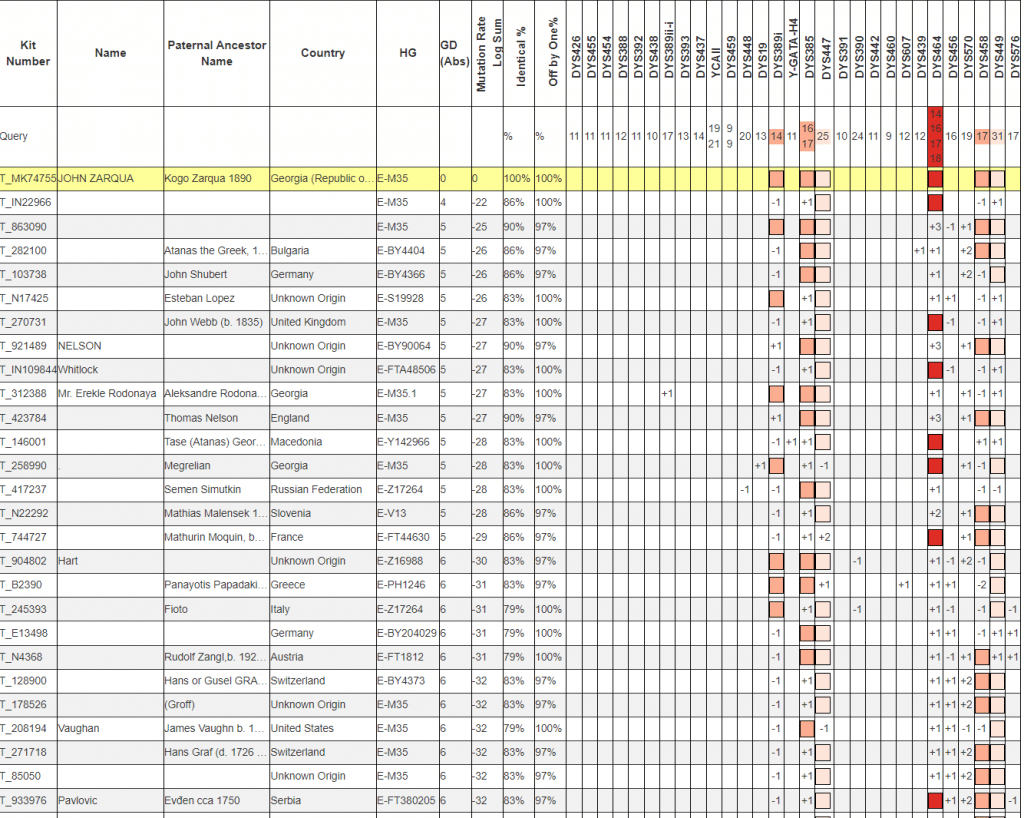Click the dark red DYS464 query cell
Screen dimensions: 1024x818
pos(936,136)
